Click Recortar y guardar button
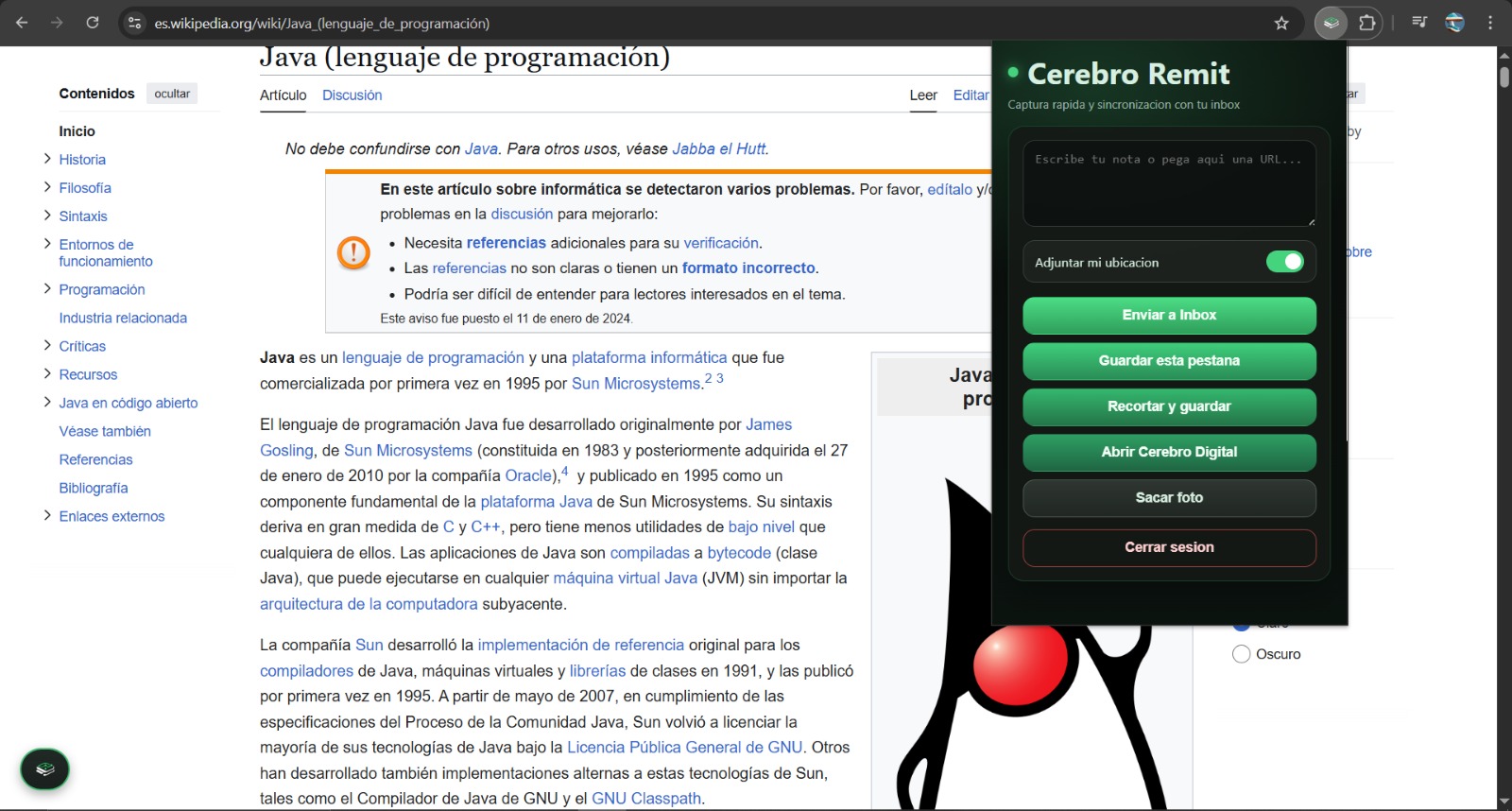1512x811 pixels. (x=1169, y=406)
